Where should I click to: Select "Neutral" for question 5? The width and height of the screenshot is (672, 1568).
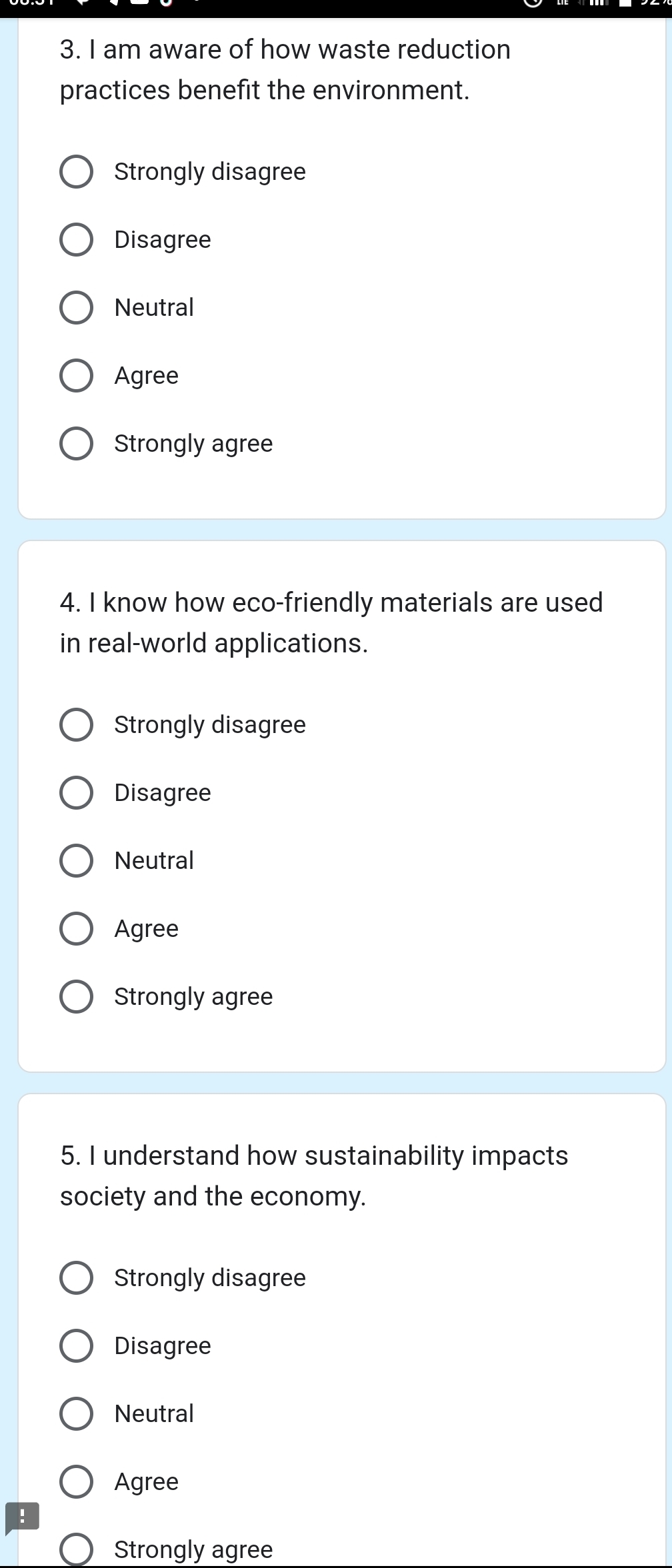click(x=77, y=1413)
